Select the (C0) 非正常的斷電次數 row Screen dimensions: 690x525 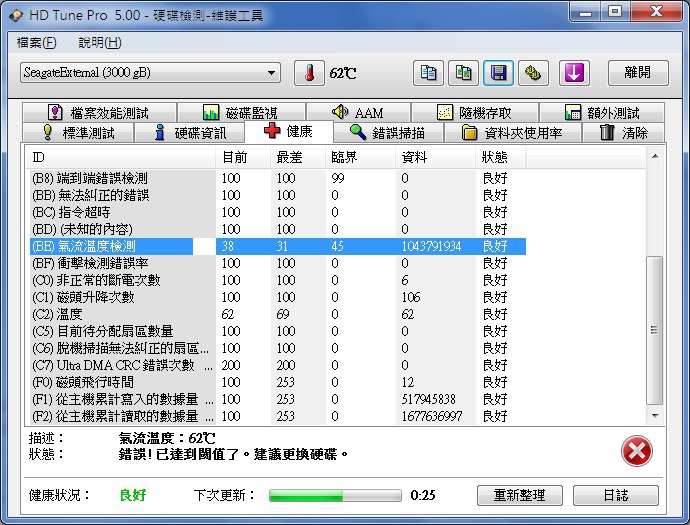tap(276, 280)
